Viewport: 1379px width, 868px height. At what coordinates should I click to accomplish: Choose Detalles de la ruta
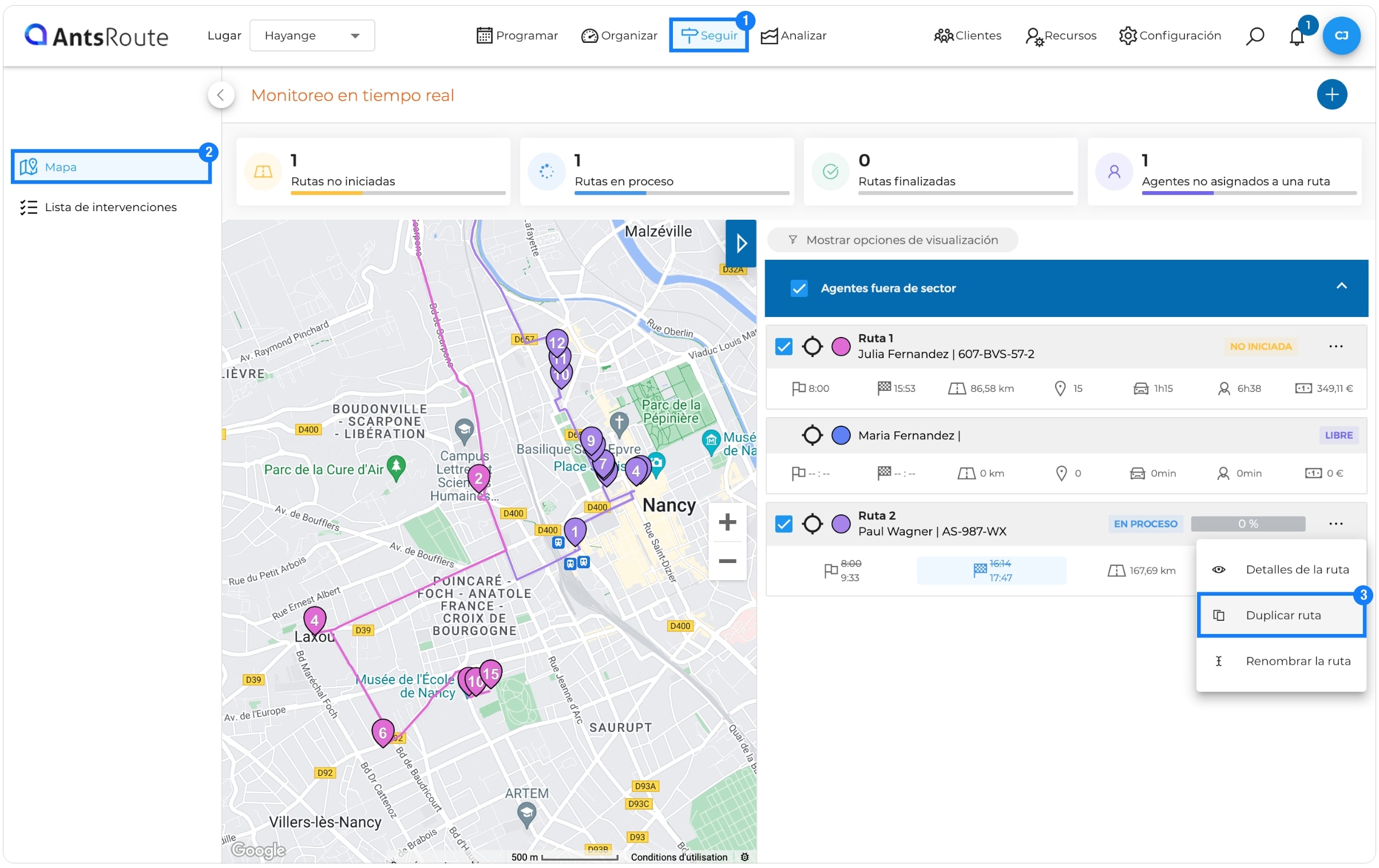[1281, 570]
